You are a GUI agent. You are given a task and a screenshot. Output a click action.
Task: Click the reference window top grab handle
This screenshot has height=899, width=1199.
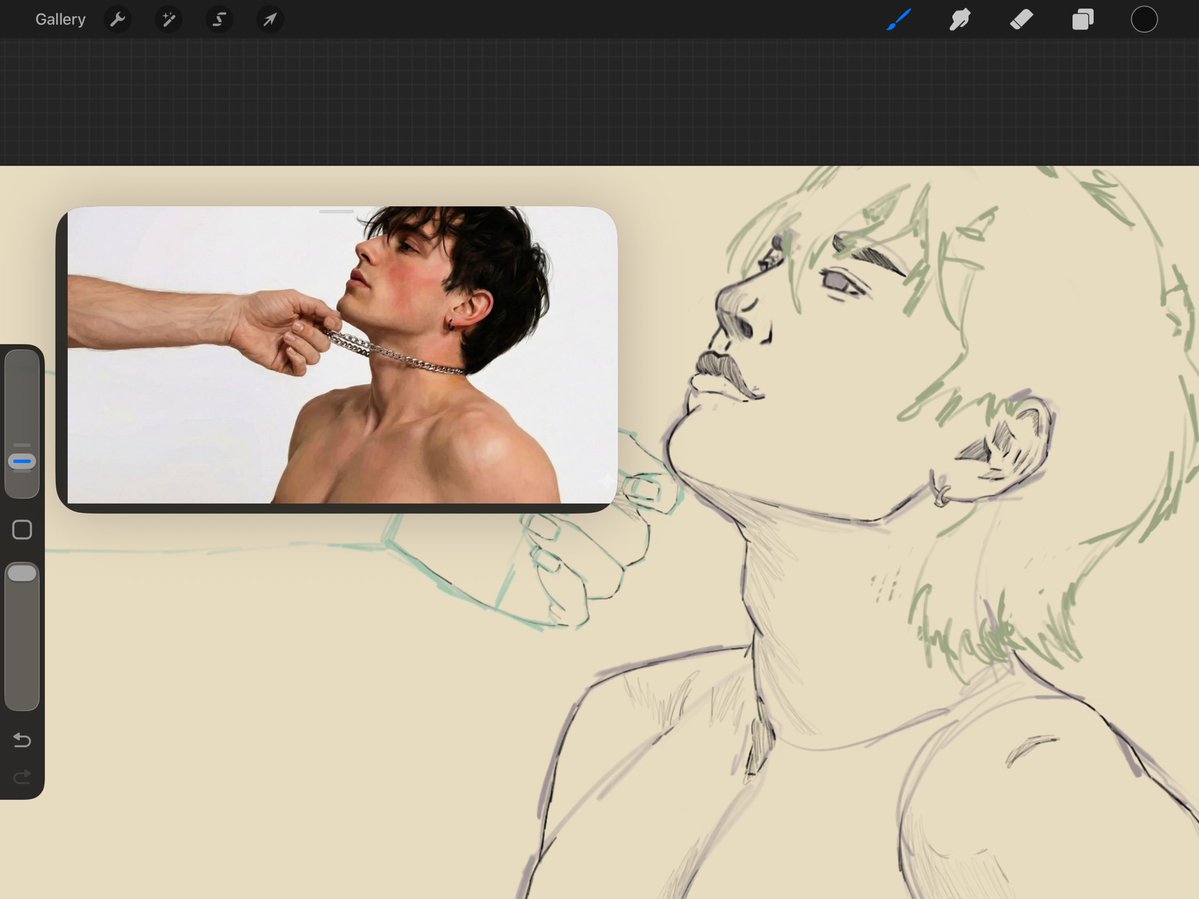tap(336, 211)
